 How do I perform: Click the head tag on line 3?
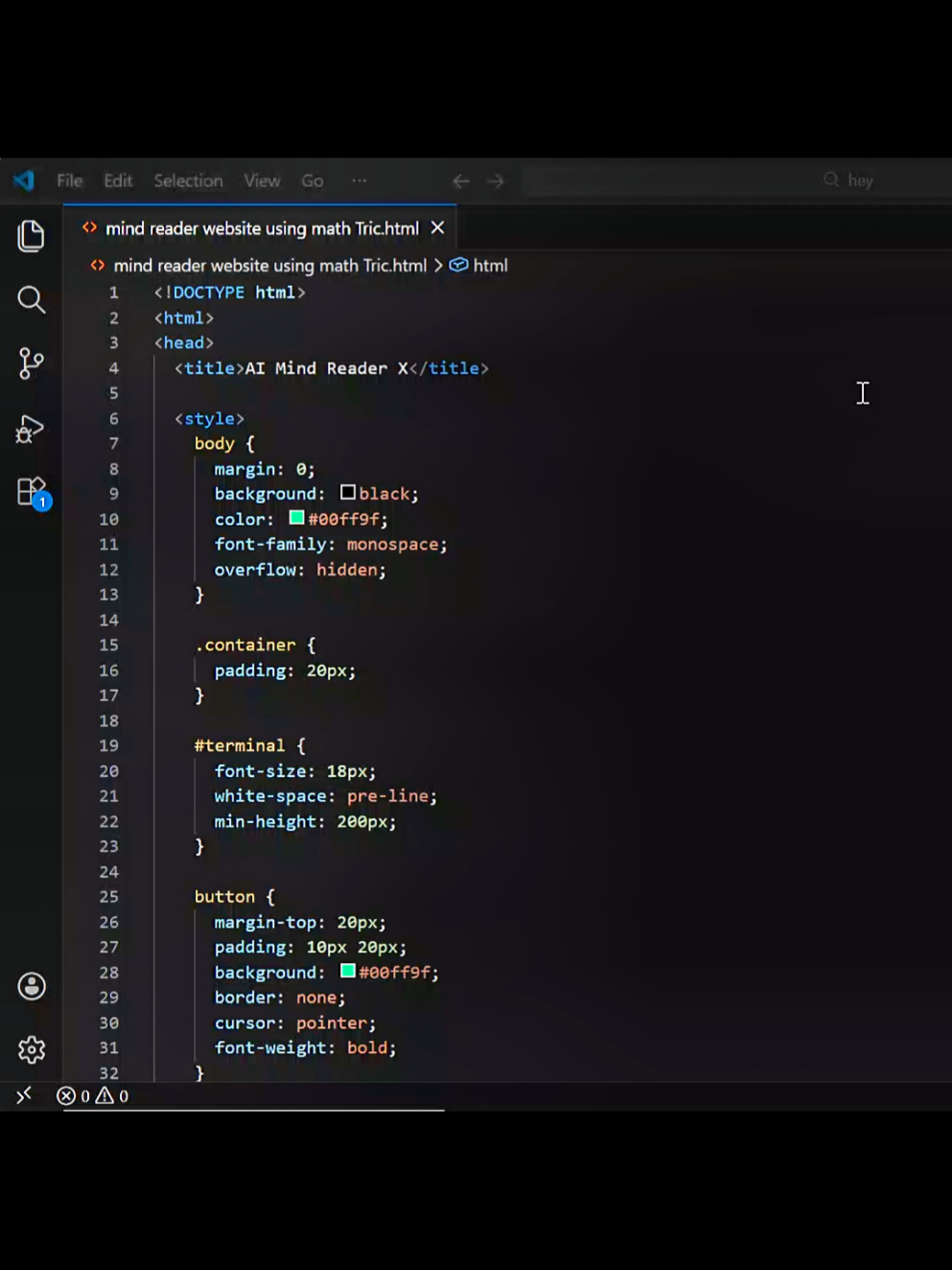pos(184,342)
